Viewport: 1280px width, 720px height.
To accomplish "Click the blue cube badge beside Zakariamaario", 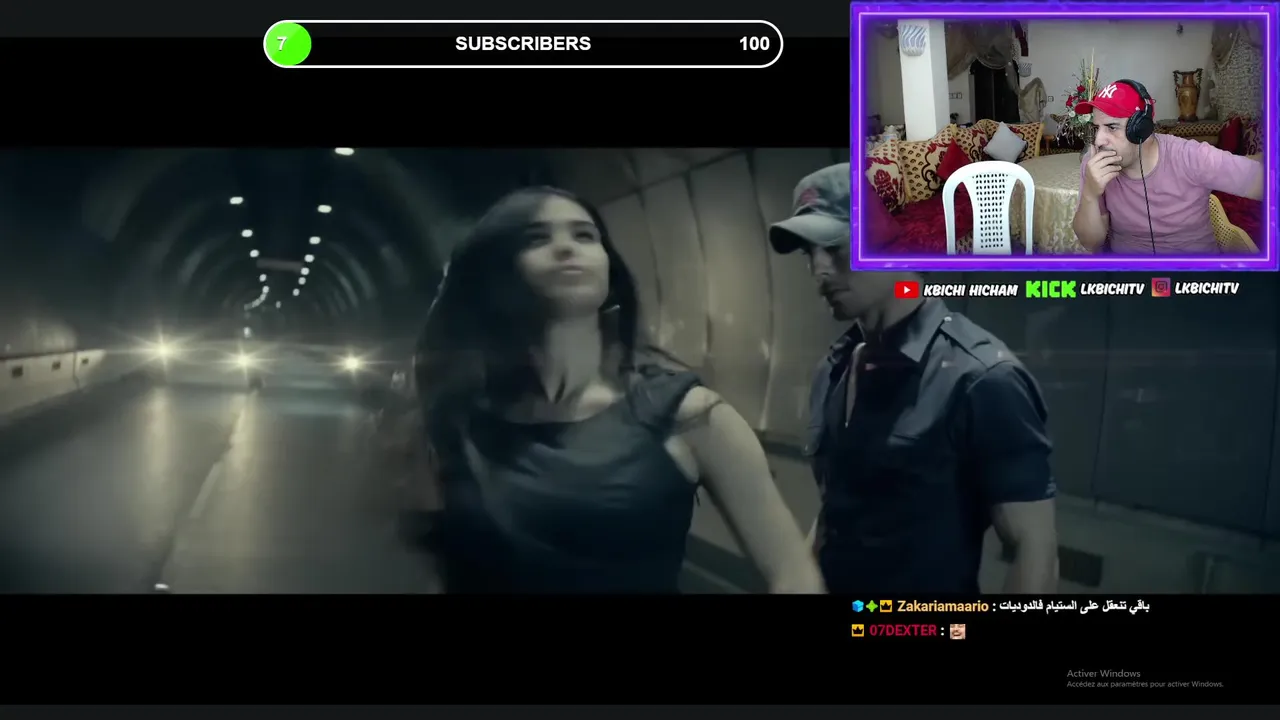I will coord(857,606).
